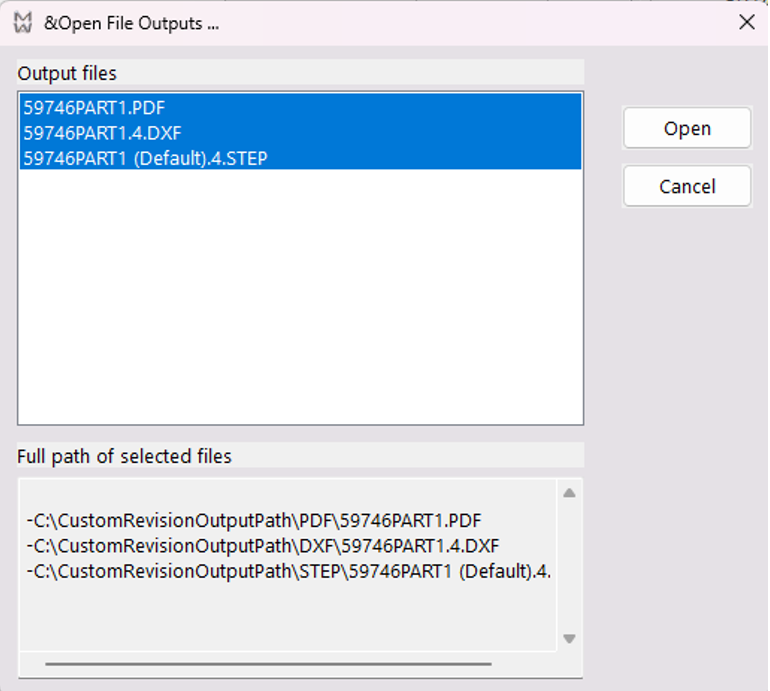Click the STEP full path line

tap(289, 571)
